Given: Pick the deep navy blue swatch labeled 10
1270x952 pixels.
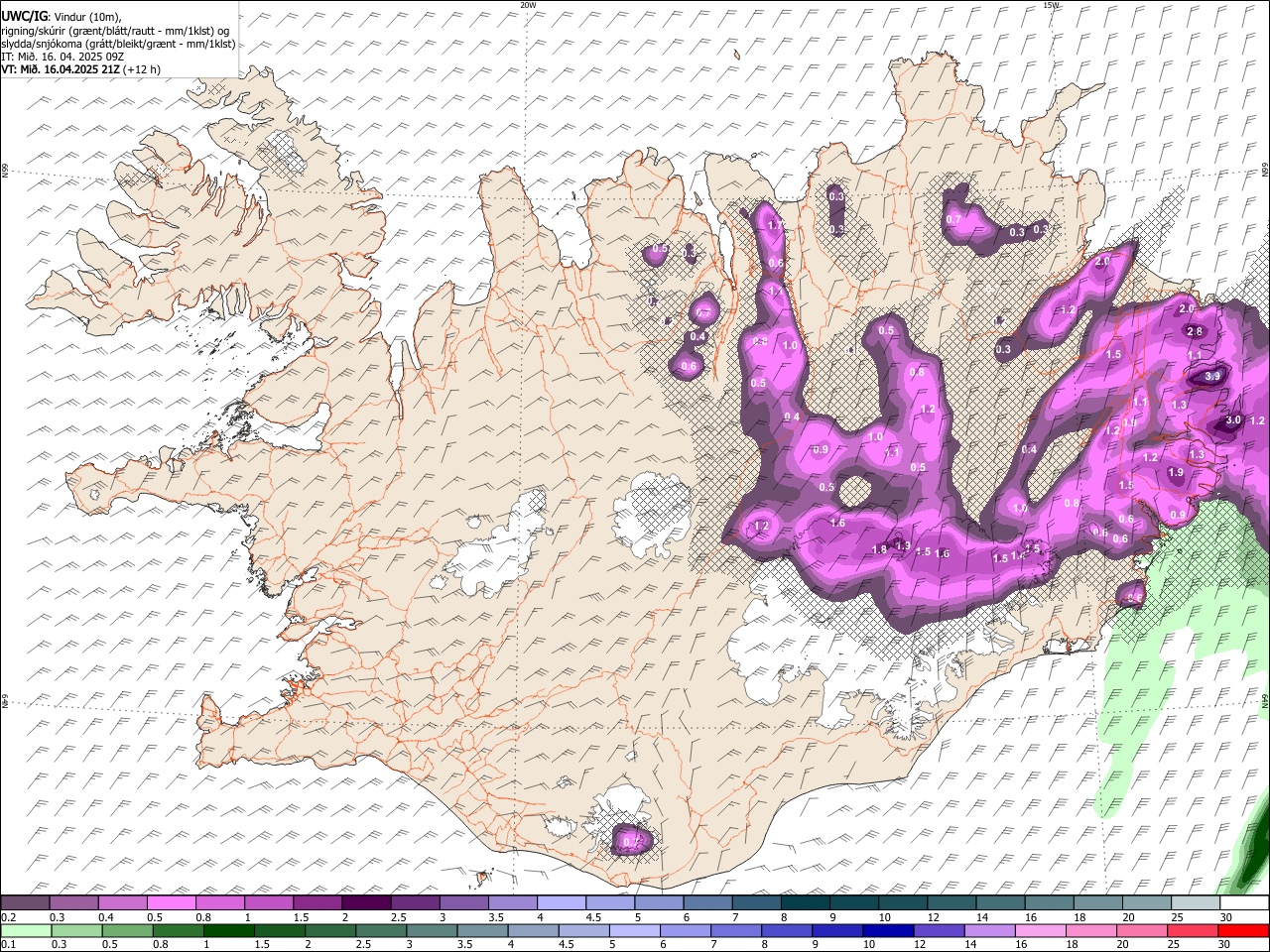Looking at the screenshot, I should point(889,931).
